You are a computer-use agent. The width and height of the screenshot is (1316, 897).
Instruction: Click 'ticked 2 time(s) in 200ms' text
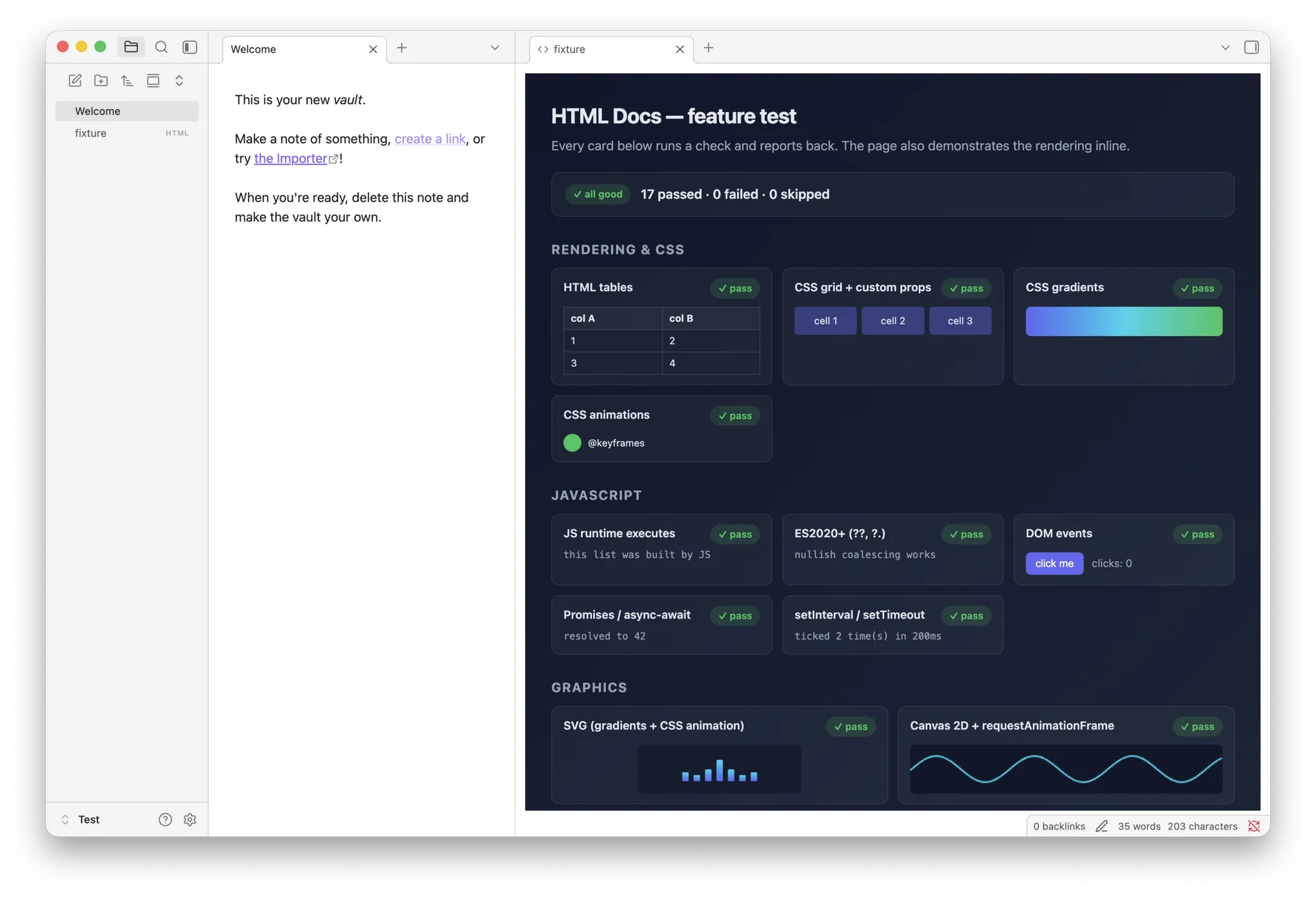tap(867, 636)
